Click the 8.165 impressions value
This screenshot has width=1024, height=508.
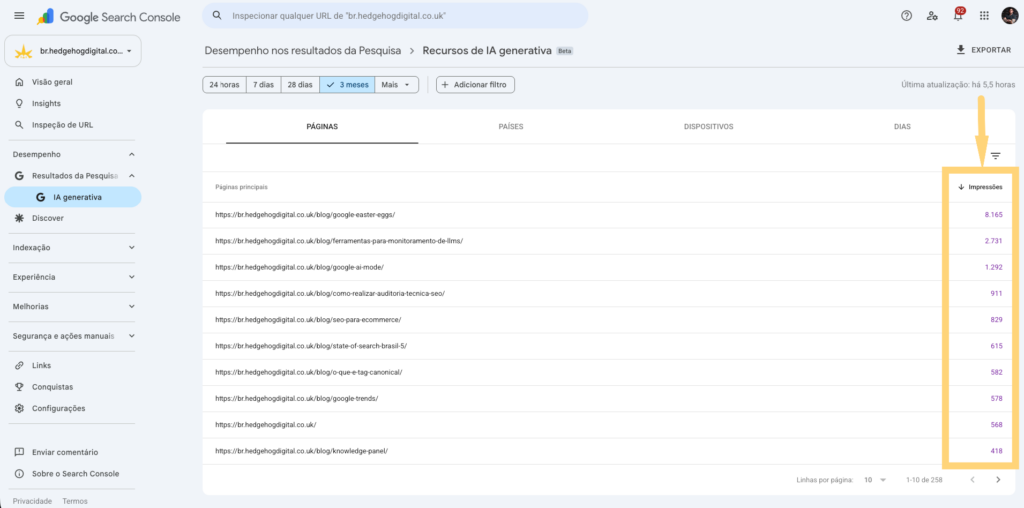(993, 214)
